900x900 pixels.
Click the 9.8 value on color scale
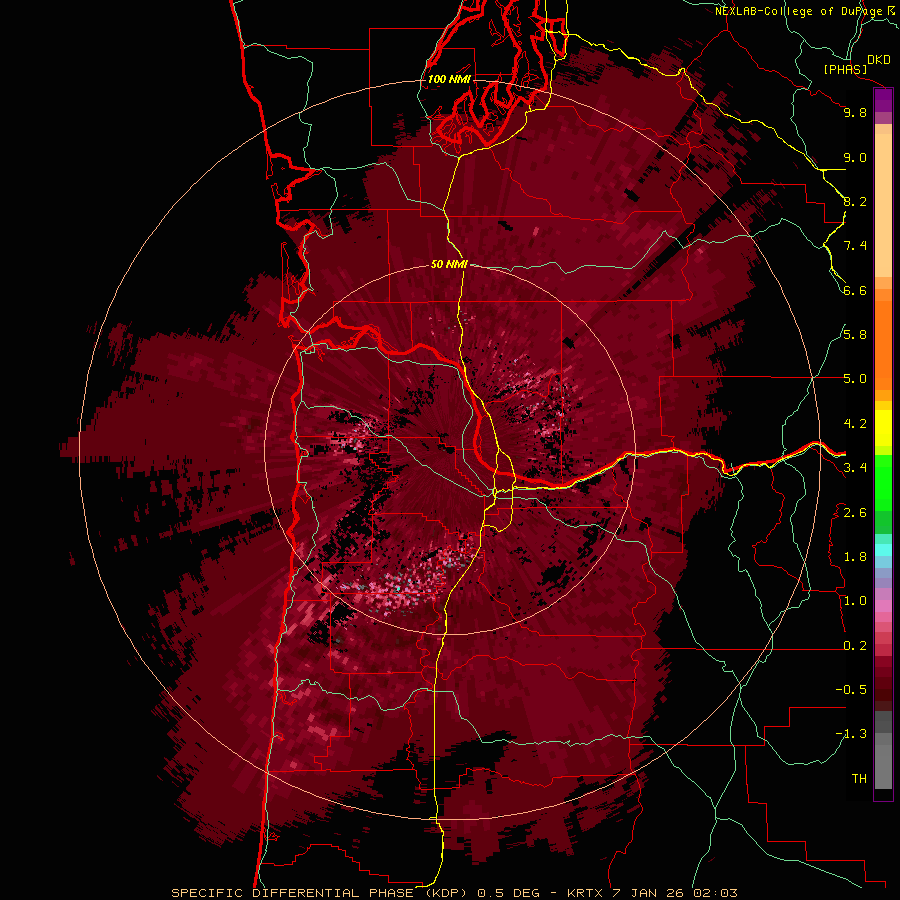click(855, 112)
